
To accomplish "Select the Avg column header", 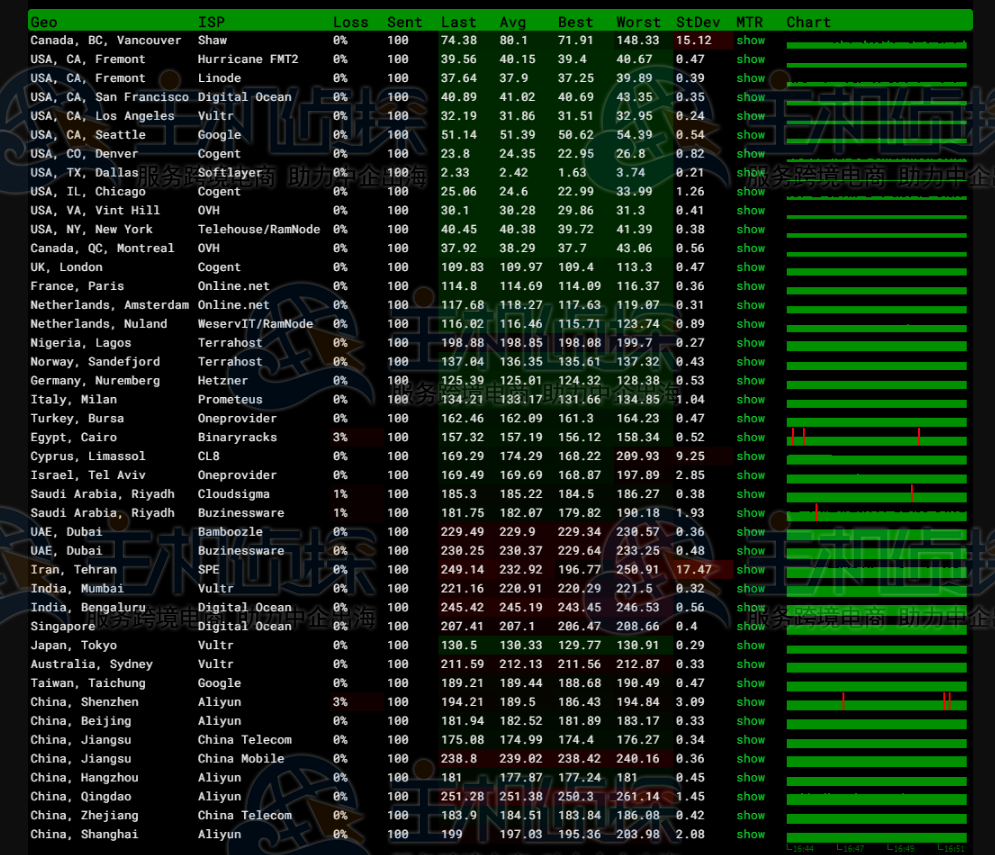I will [512, 22].
